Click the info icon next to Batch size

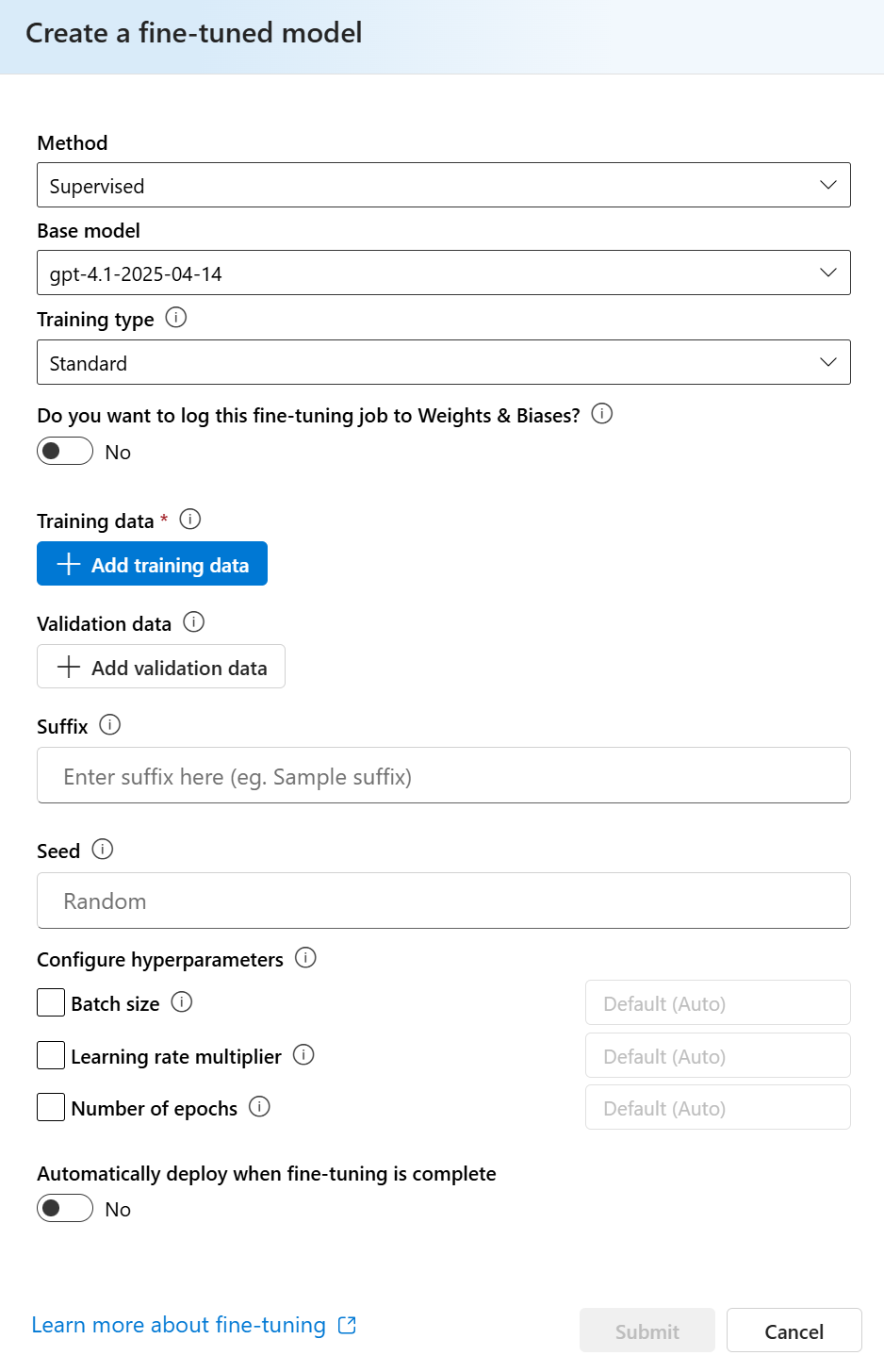(182, 1002)
